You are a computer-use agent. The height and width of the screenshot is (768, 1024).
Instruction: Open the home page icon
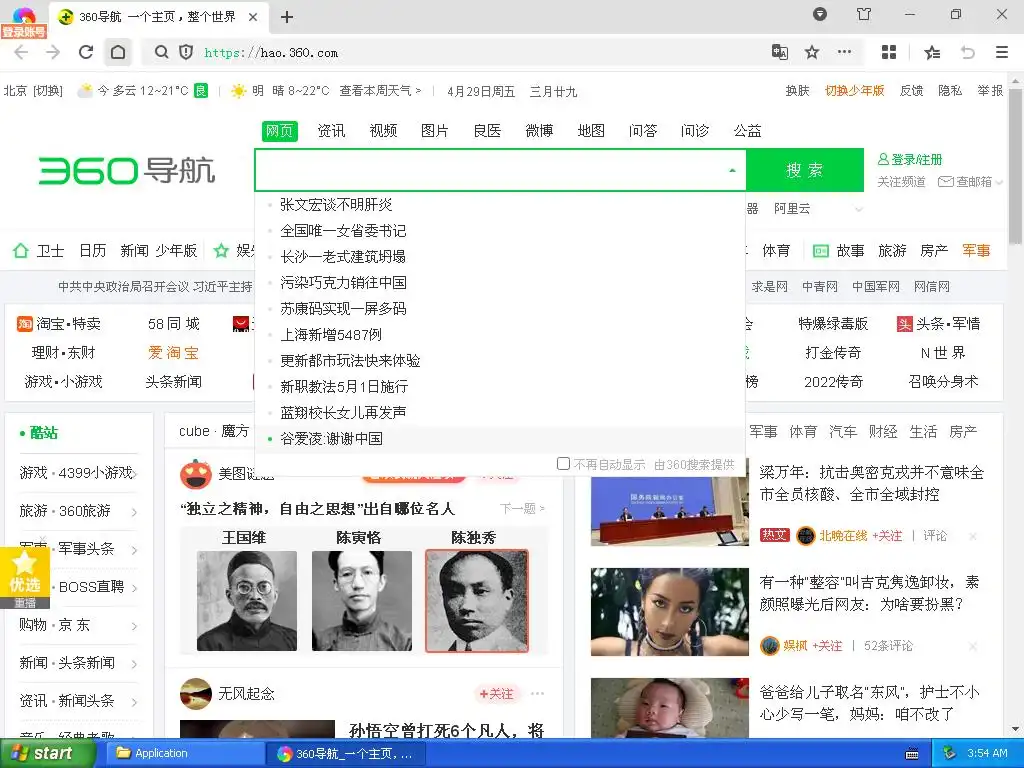coord(118,52)
